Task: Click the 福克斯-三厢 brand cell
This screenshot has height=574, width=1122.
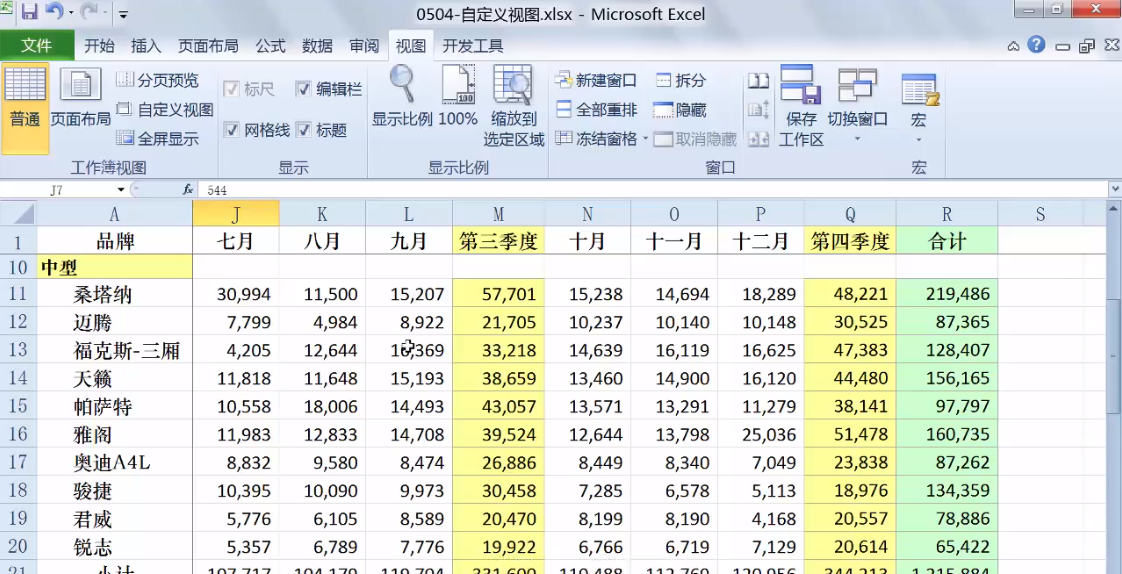Action: pos(114,350)
